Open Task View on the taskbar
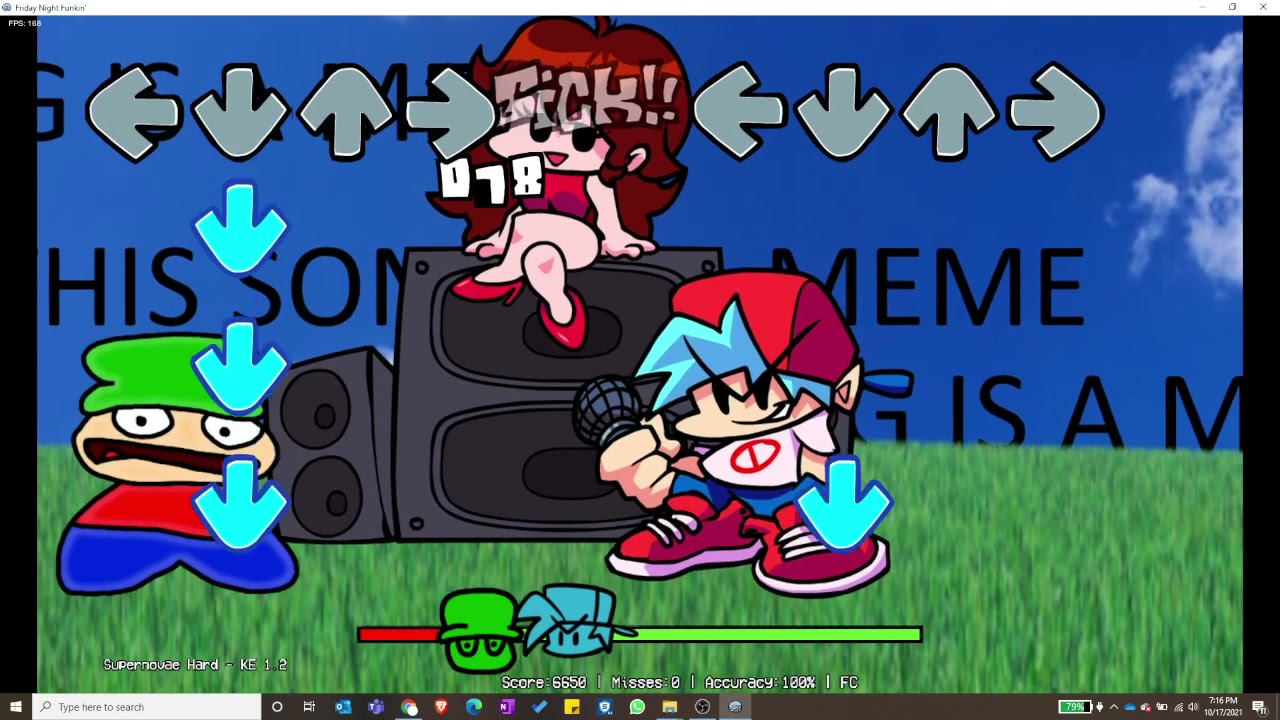The width and height of the screenshot is (1280, 720). (310, 707)
